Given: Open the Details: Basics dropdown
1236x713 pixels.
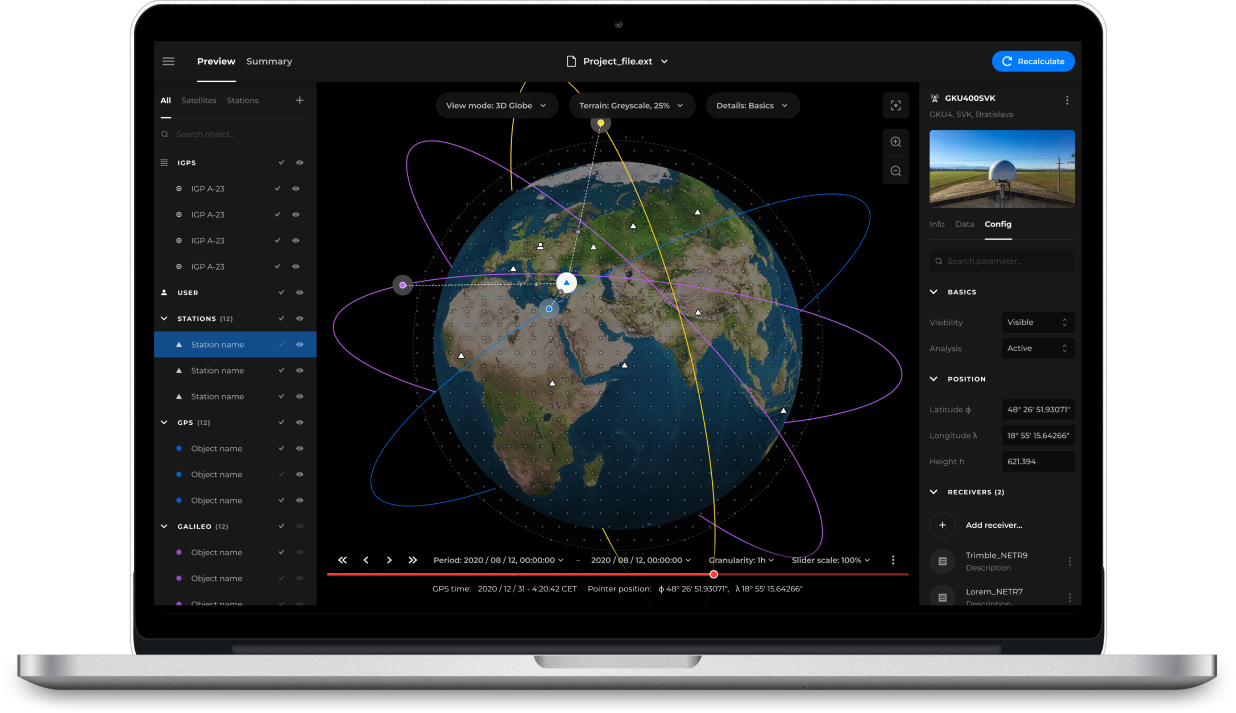Looking at the screenshot, I should pyautogui.click(x=752, y=105).
